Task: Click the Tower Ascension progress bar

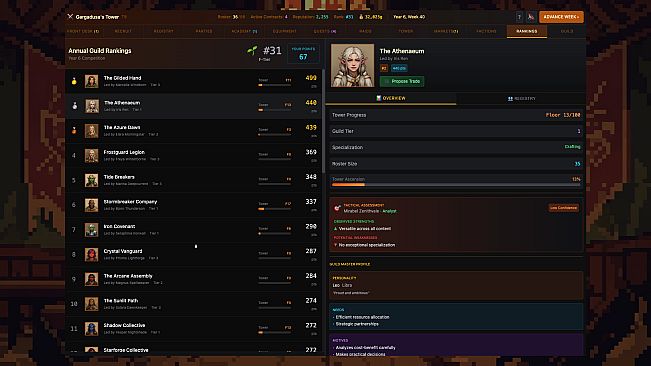Action: [456, 185]
